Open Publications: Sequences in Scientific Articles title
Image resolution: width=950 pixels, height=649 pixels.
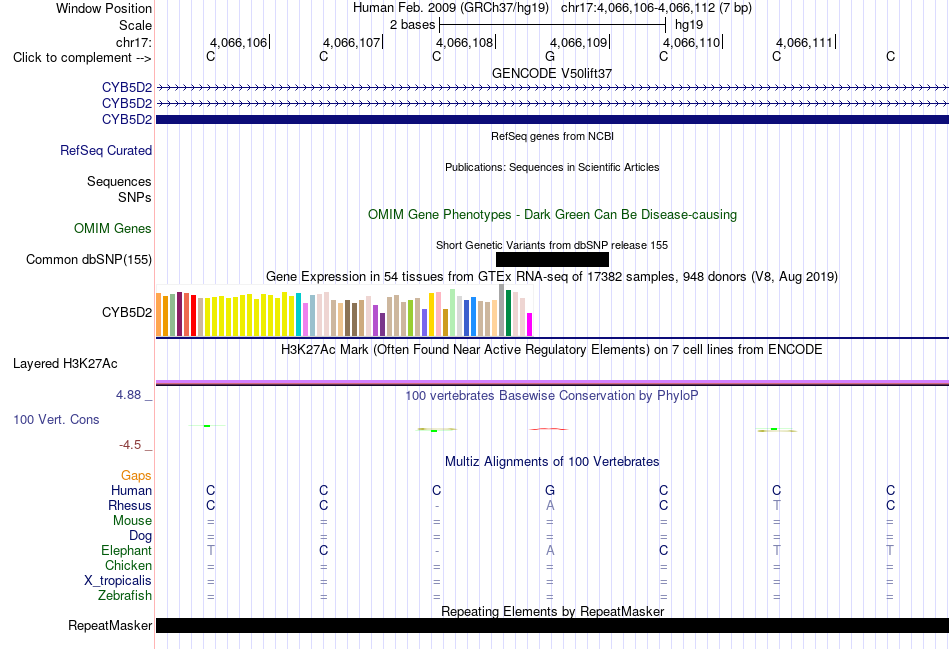point(552,167)
